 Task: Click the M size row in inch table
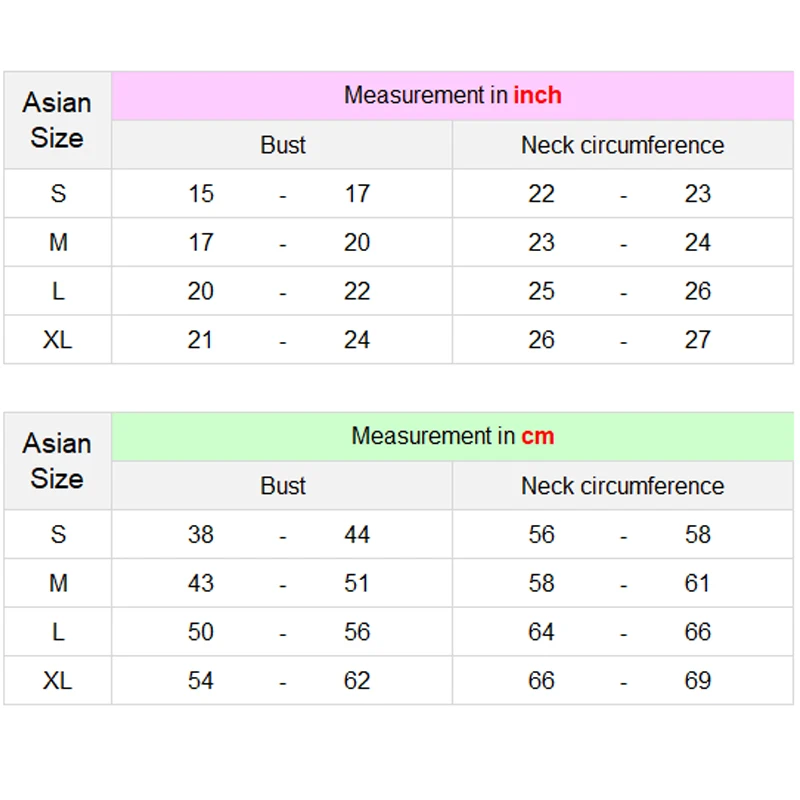(58, 243)
